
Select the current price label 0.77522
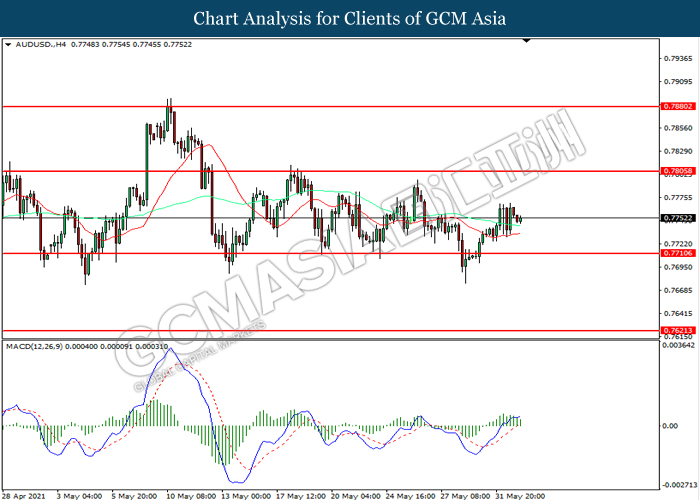(678, 218)
